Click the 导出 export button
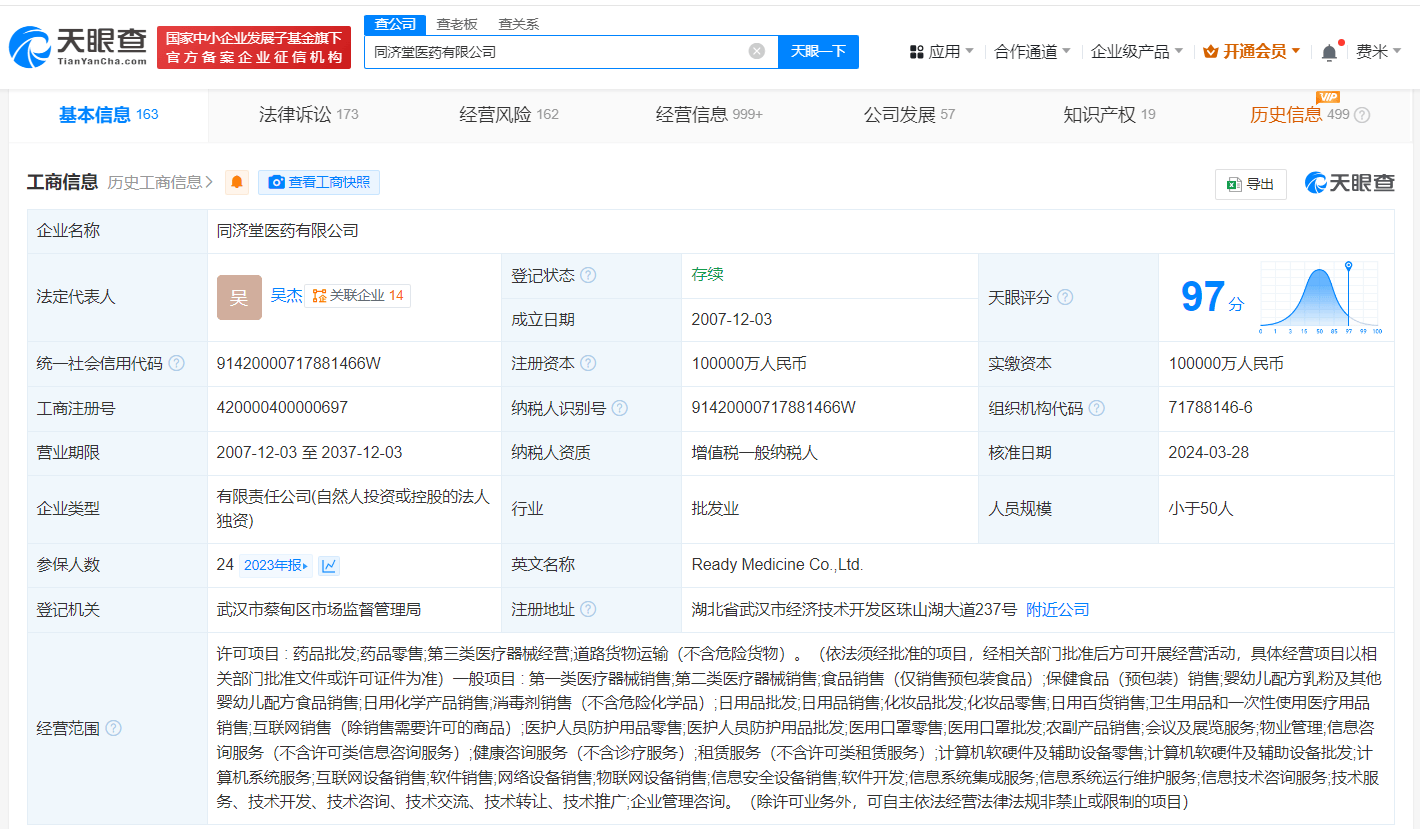This screenshot has height=829, width=1420. tap(1251, 184)
